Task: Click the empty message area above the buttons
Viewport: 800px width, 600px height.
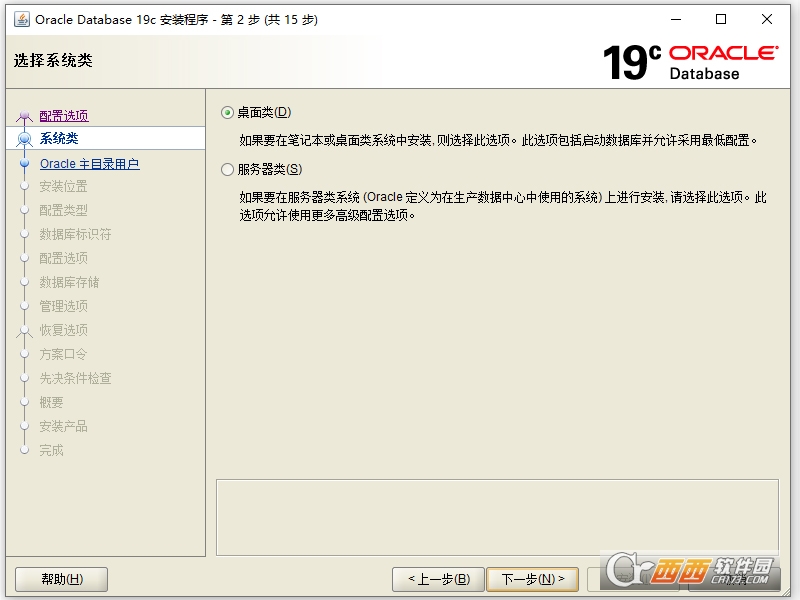Action: tap(497, 517)
